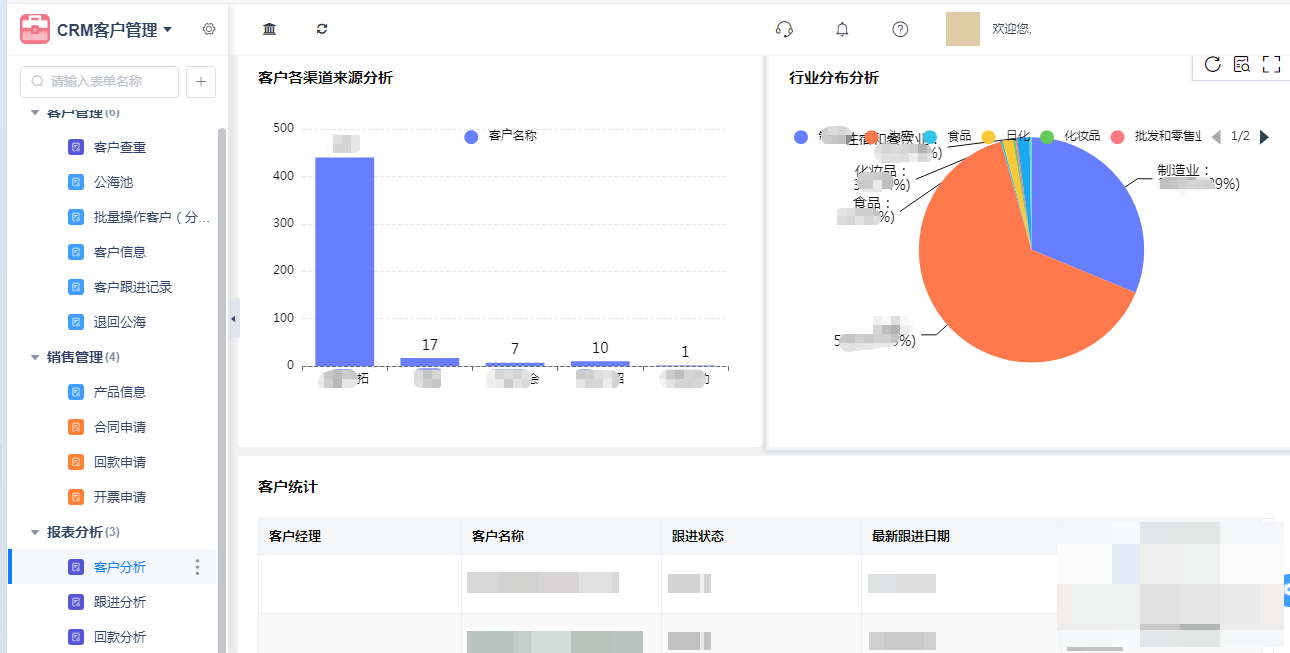The height and width of the screenshot is (653, 1290).
Task: Refresh the 行业分布分析 chart
Action: 1212,64
